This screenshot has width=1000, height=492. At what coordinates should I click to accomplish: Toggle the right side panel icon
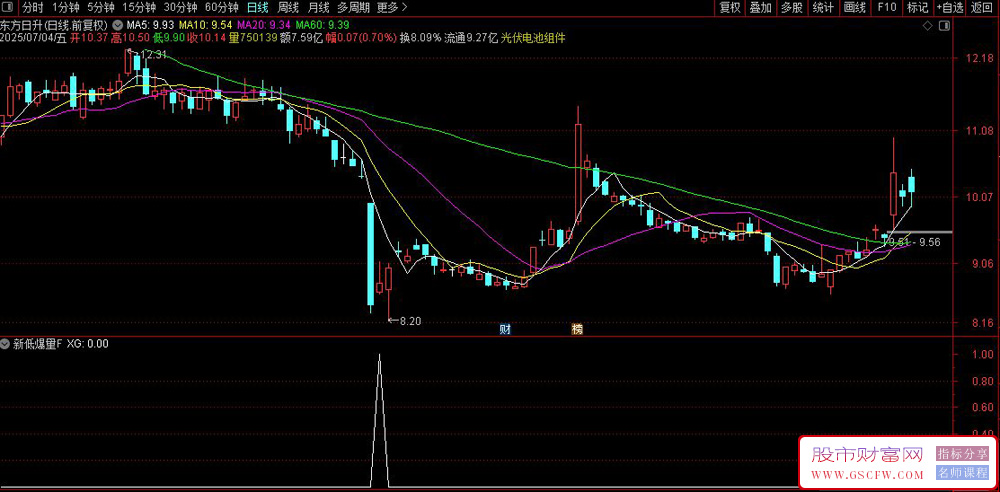(x=945, y=26)
